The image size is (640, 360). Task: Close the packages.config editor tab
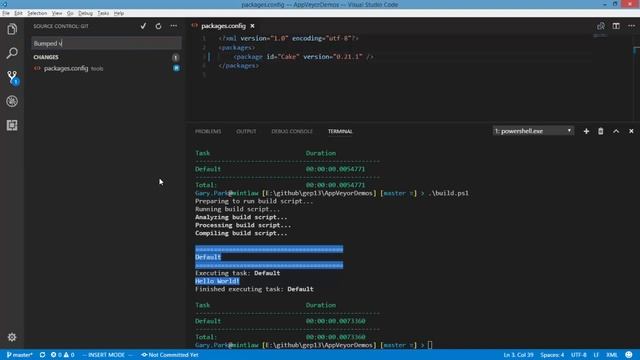click(253, 26)
